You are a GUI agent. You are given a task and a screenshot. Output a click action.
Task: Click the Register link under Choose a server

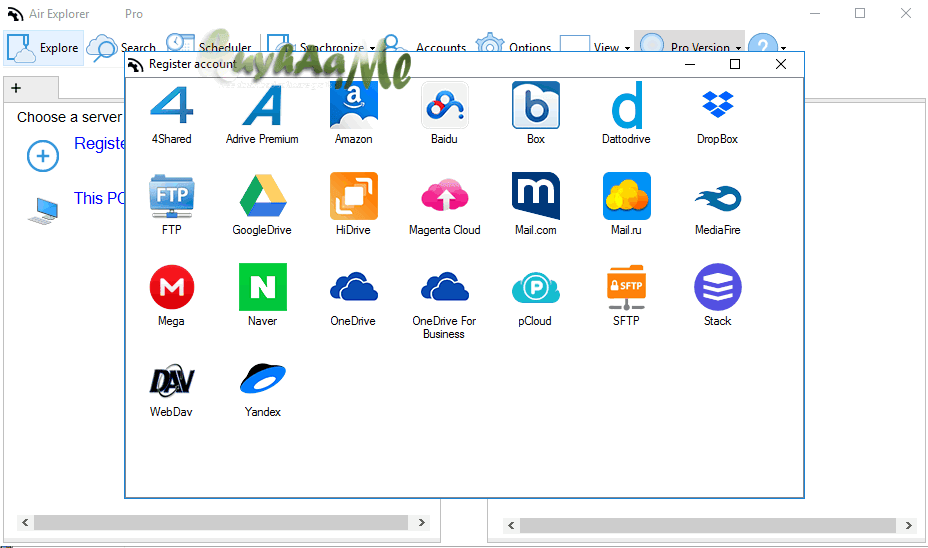pyautogui.click(x=99, y=143)
